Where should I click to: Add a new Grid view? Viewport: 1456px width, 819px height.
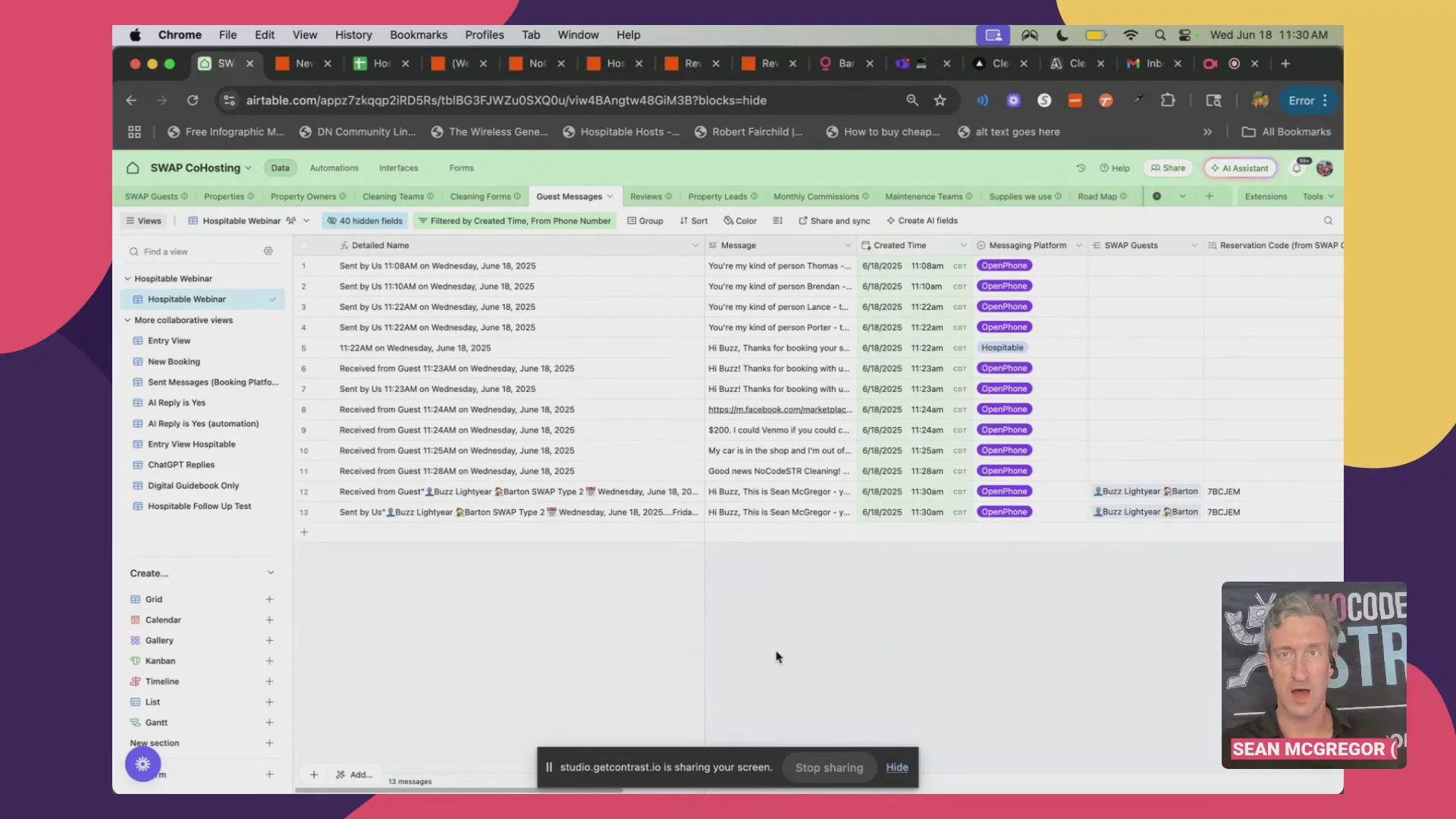[269, 599]
